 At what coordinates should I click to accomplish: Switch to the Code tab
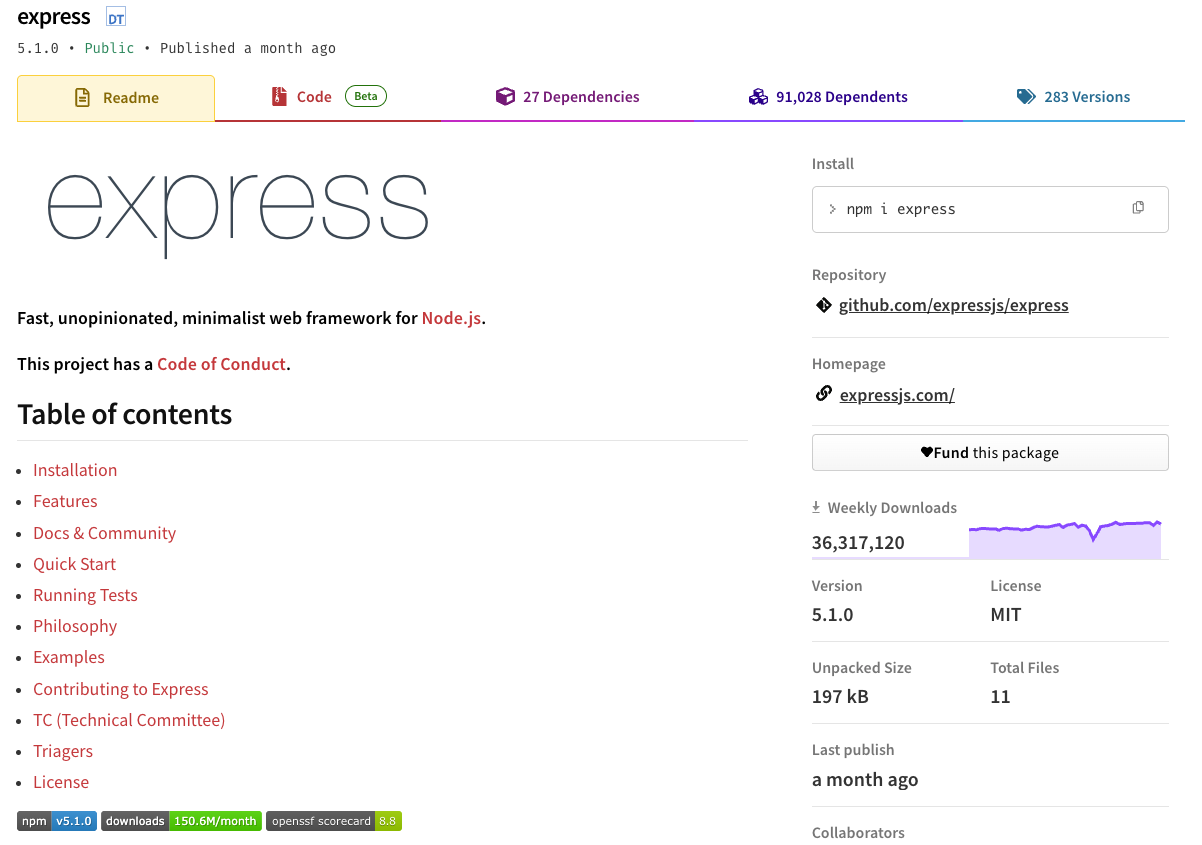(329, 97)
